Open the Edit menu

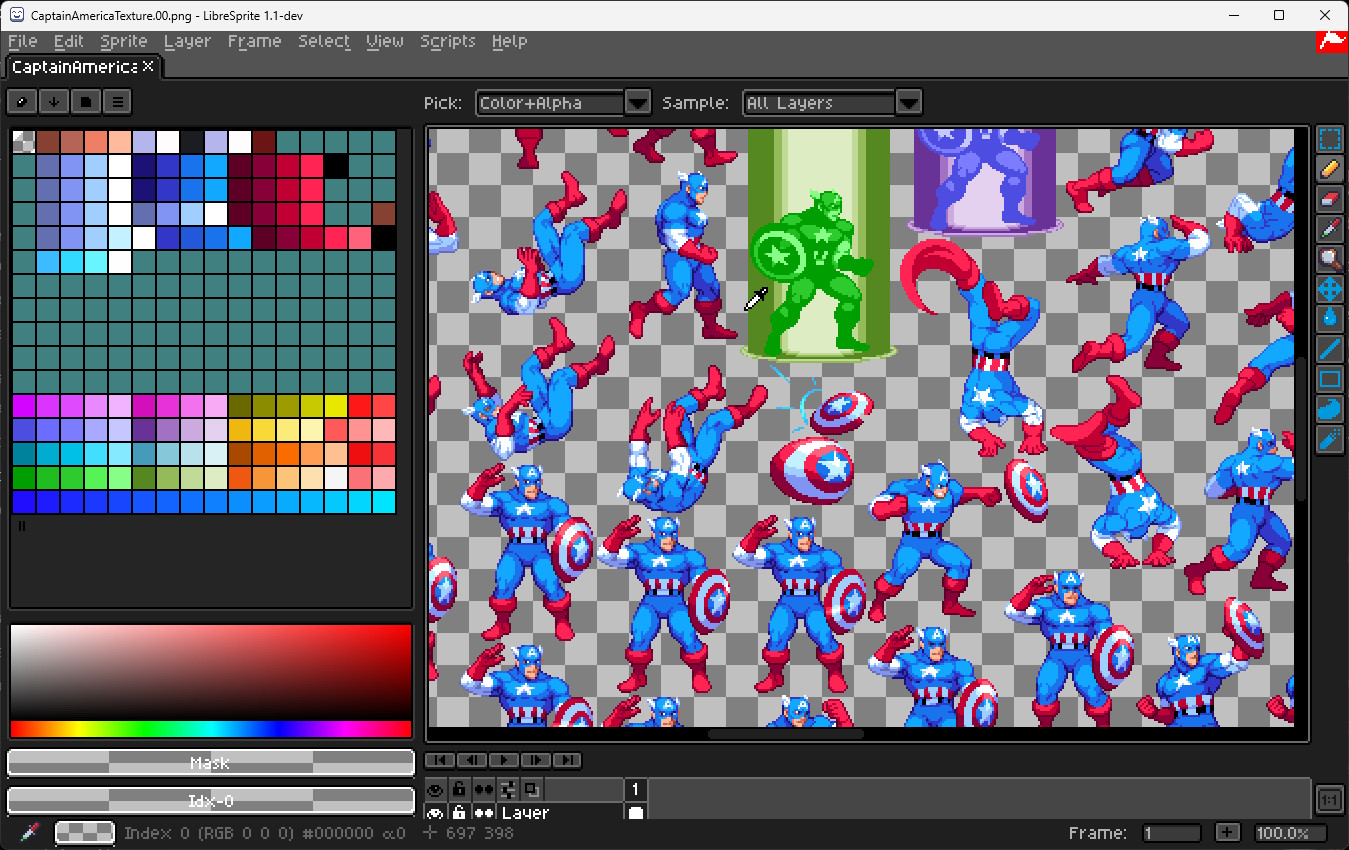coord(69,41)
